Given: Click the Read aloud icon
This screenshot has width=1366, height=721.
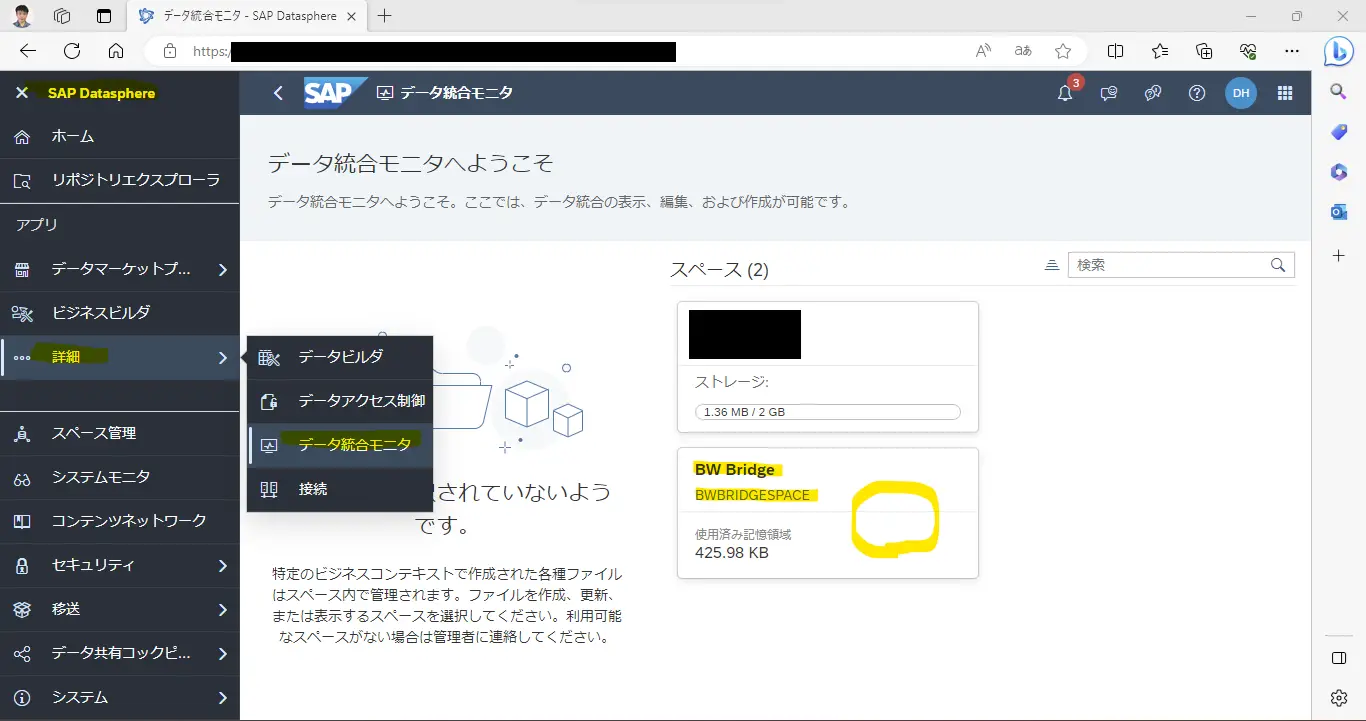Looking at the screenshot, I should click(x=984, y=51).
